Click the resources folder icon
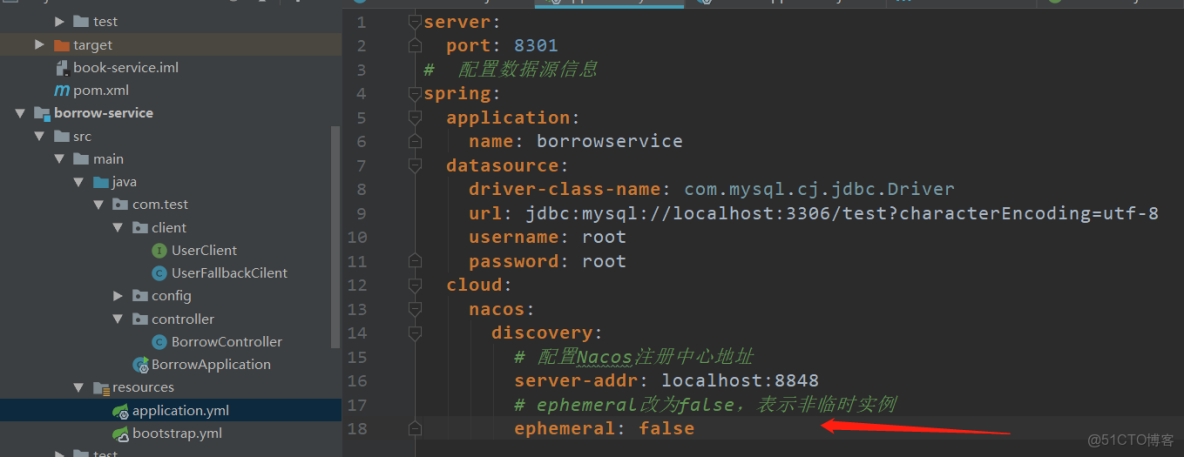This screenshot has height=457, width=1184. tap(101, 388)
